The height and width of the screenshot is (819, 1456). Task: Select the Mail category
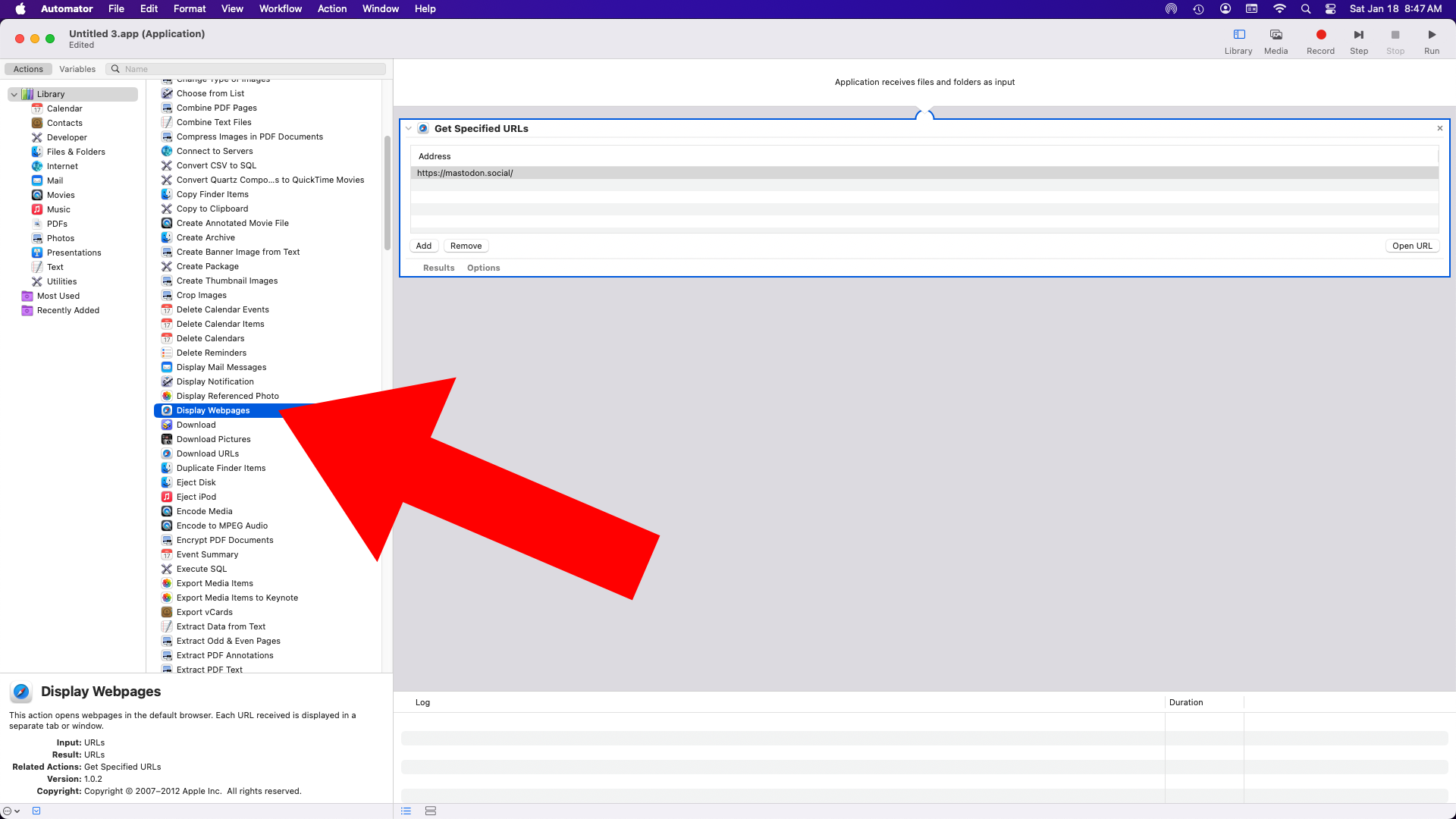click(55, 180)
